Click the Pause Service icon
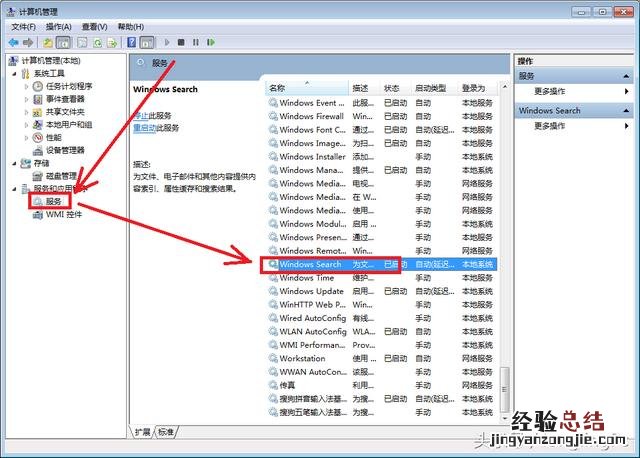The image size is (640, 458). point(196,42)
